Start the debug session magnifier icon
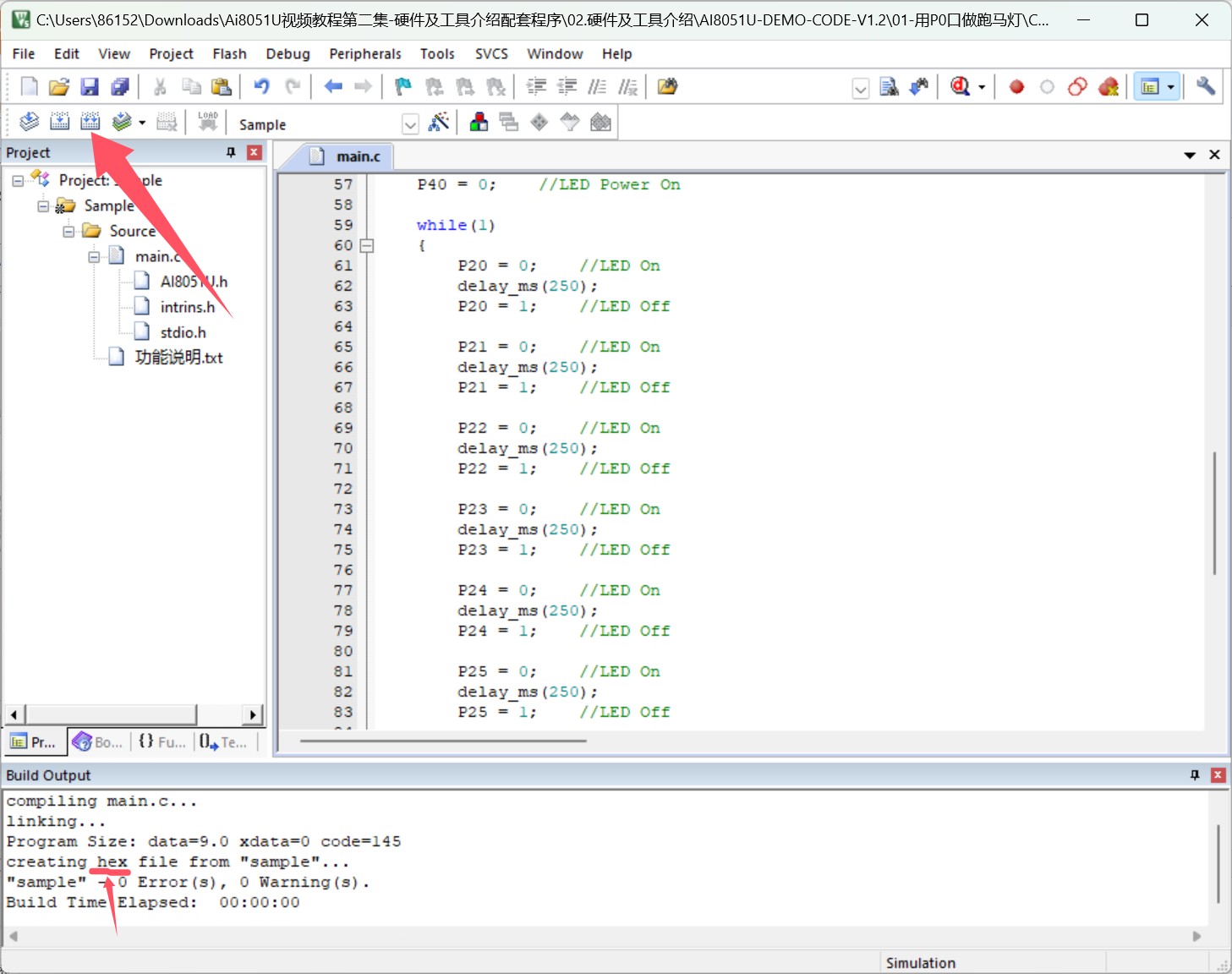This screenshot has height=974, width=1232. [x=960, y=86]
